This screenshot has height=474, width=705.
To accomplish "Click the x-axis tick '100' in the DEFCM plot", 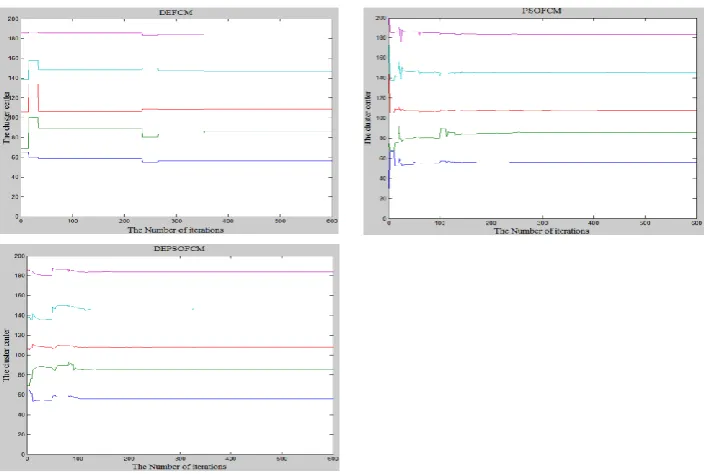I will [x=72, y=221].
